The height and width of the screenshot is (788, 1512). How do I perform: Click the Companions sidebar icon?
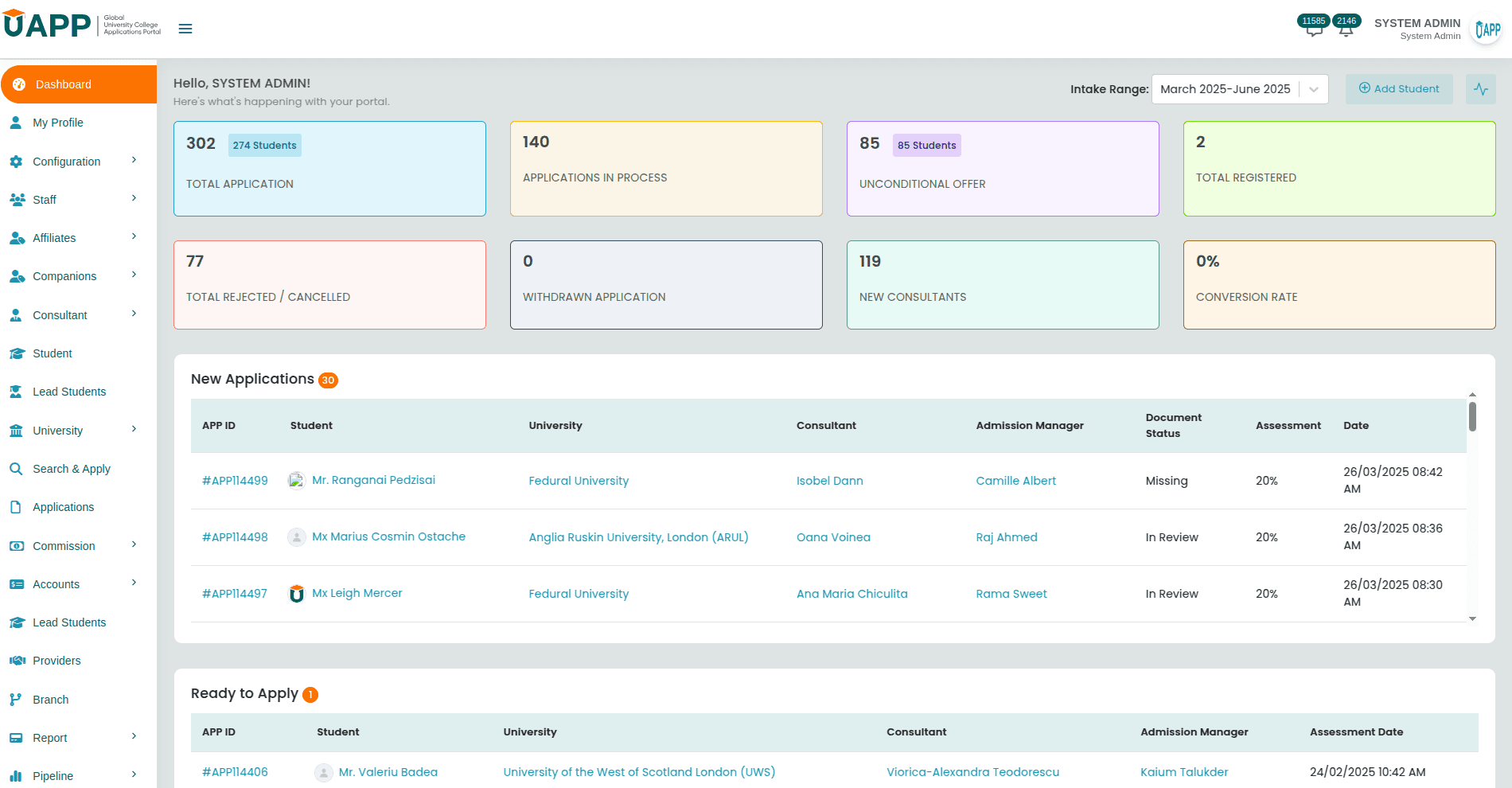tap(17, 276)
